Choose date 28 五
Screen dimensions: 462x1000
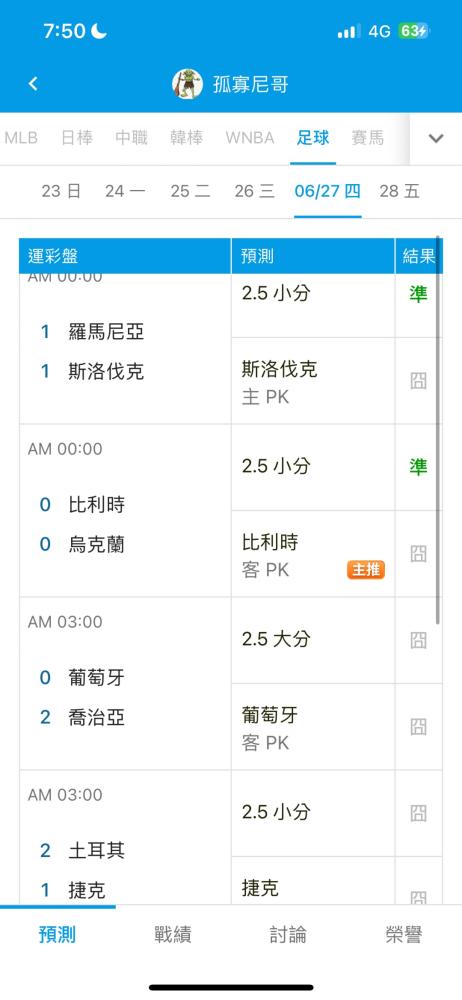[399, 191]
